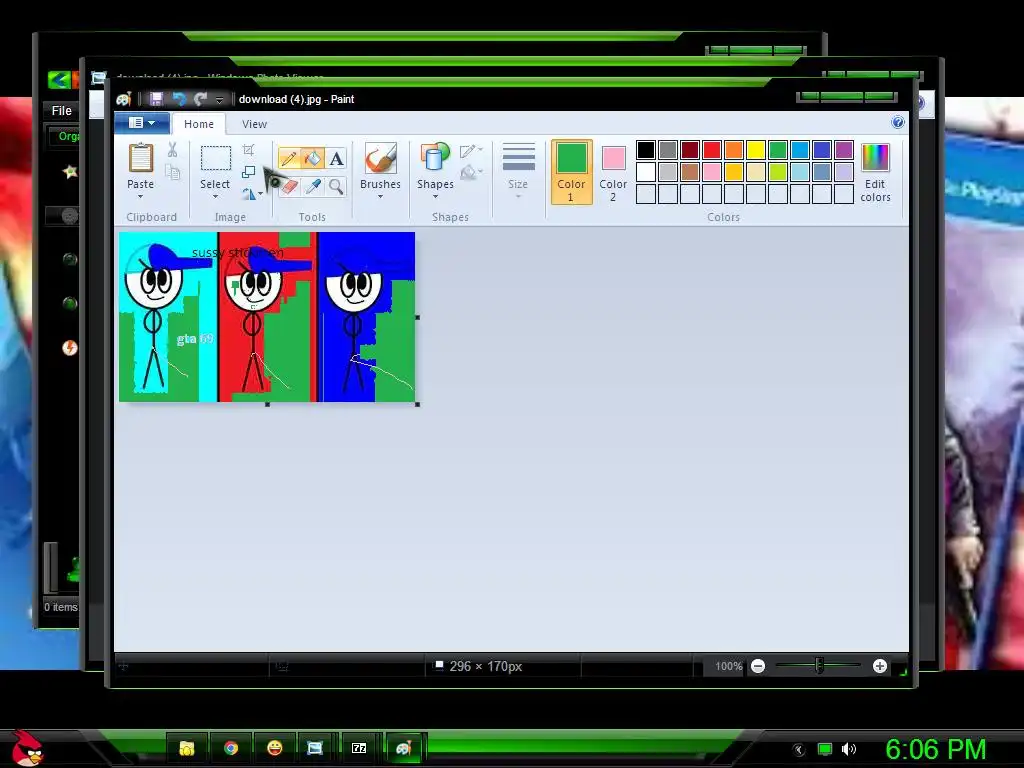The height and width of the screenshot is (768, 1024).
Task: Open Edit colors dialog
Action: pyautogui.click(x=875, y=172)
